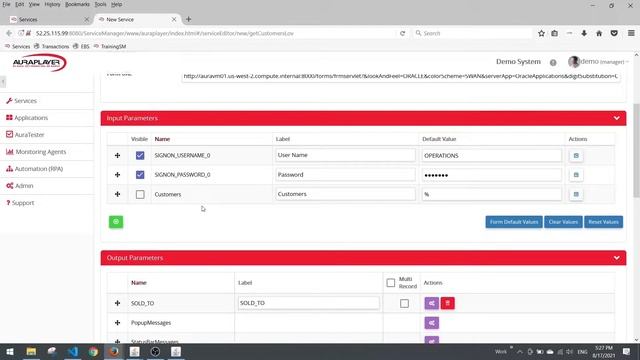
Task: Click the User Name label field
Action: pos(345,155)
